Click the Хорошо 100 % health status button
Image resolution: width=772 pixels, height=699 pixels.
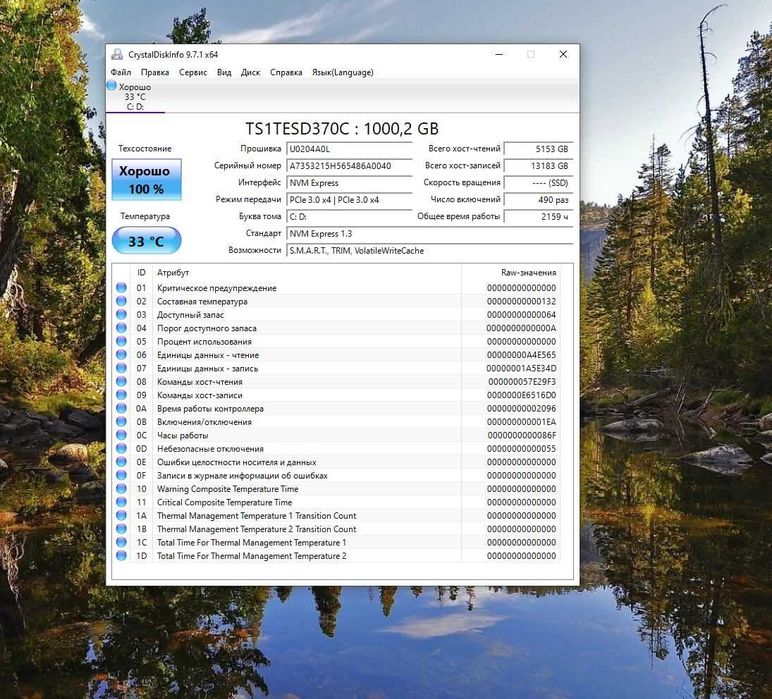147,180
